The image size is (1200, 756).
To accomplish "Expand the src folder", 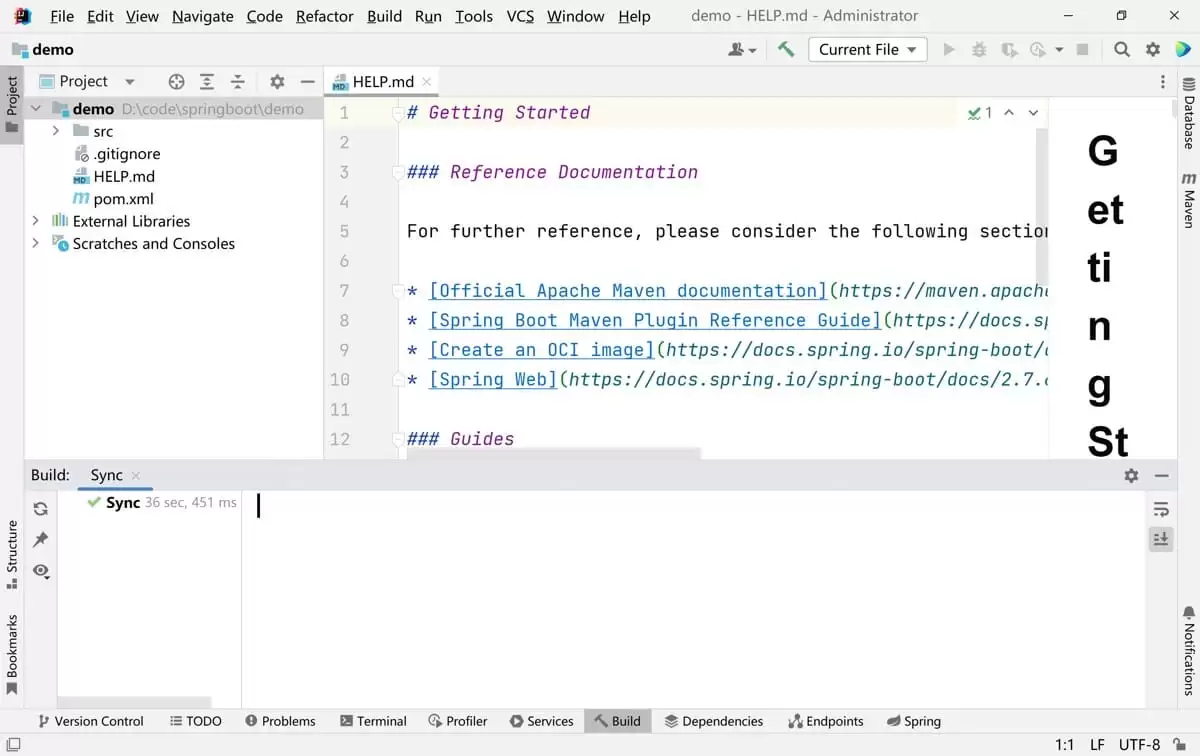I will [x=57, y=131].
